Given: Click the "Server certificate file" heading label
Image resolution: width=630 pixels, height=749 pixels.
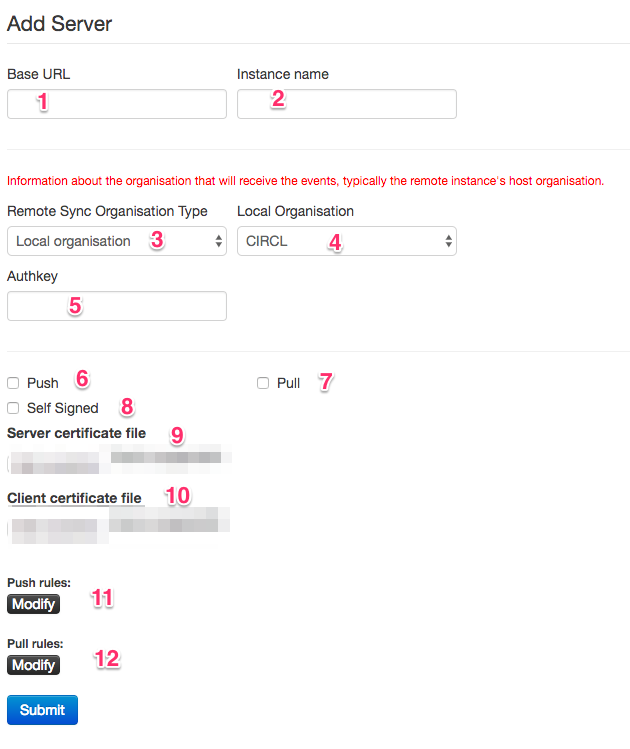Looking at the screenshot, I should coord(76,433).
